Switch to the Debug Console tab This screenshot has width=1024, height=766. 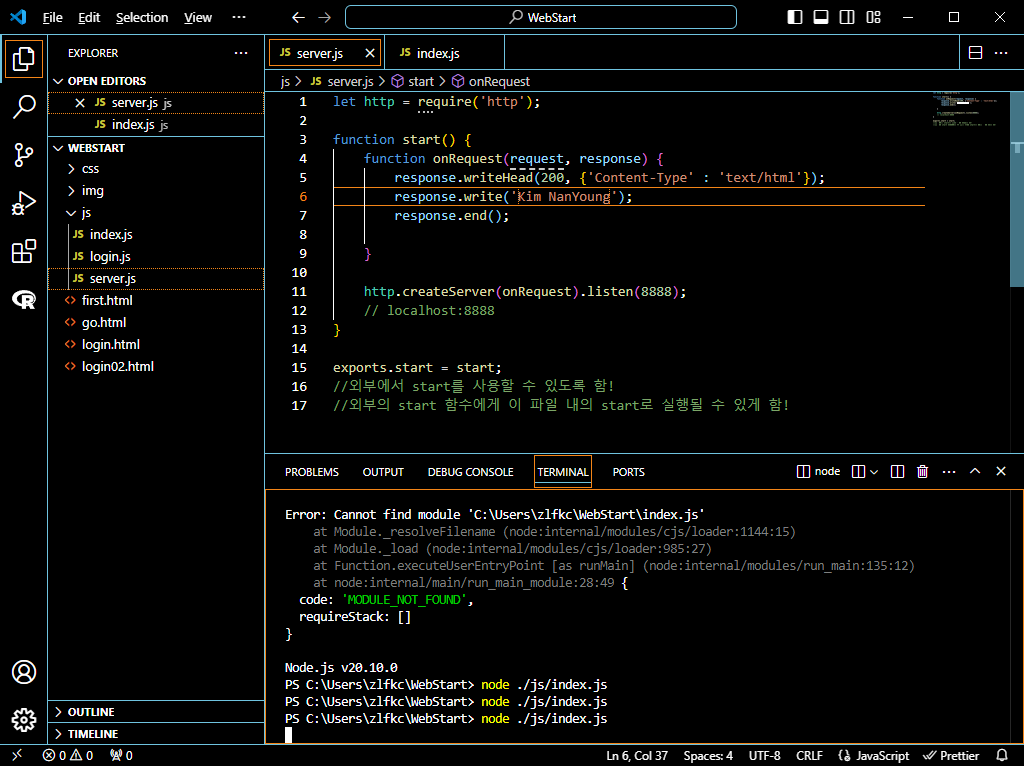(470, 472)
